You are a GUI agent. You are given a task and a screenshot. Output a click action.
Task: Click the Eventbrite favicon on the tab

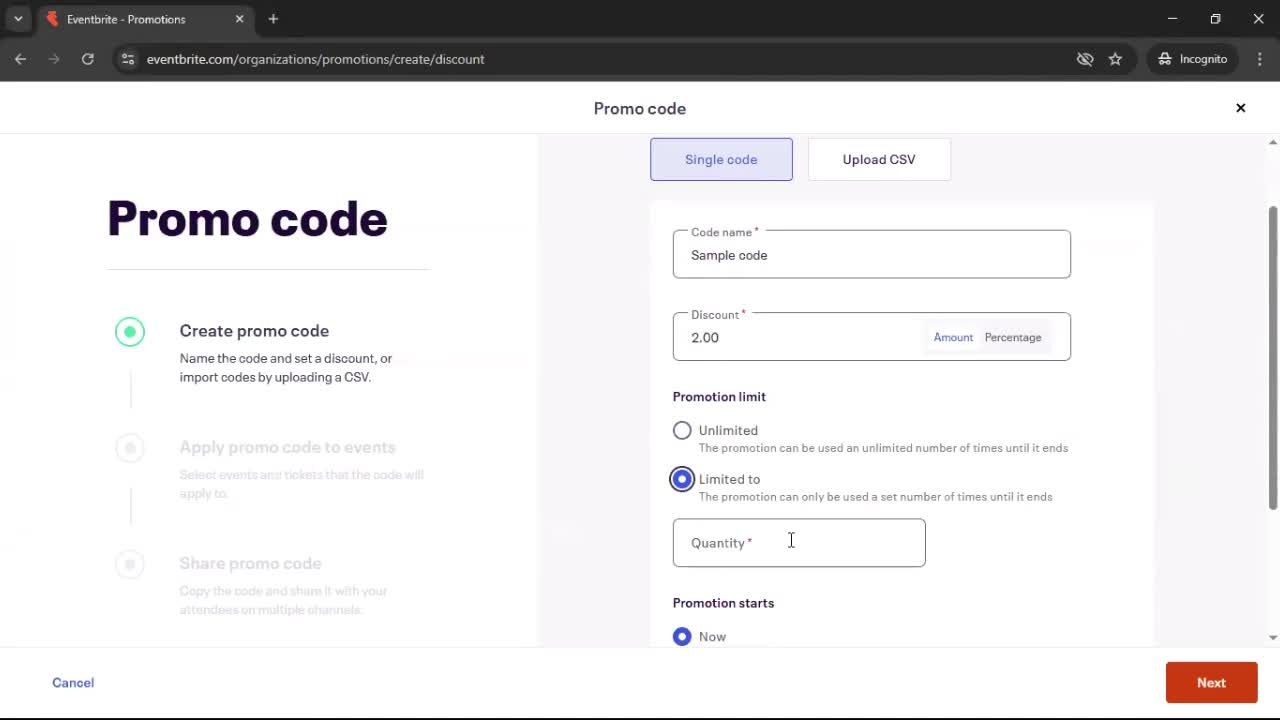coord(52,19)
